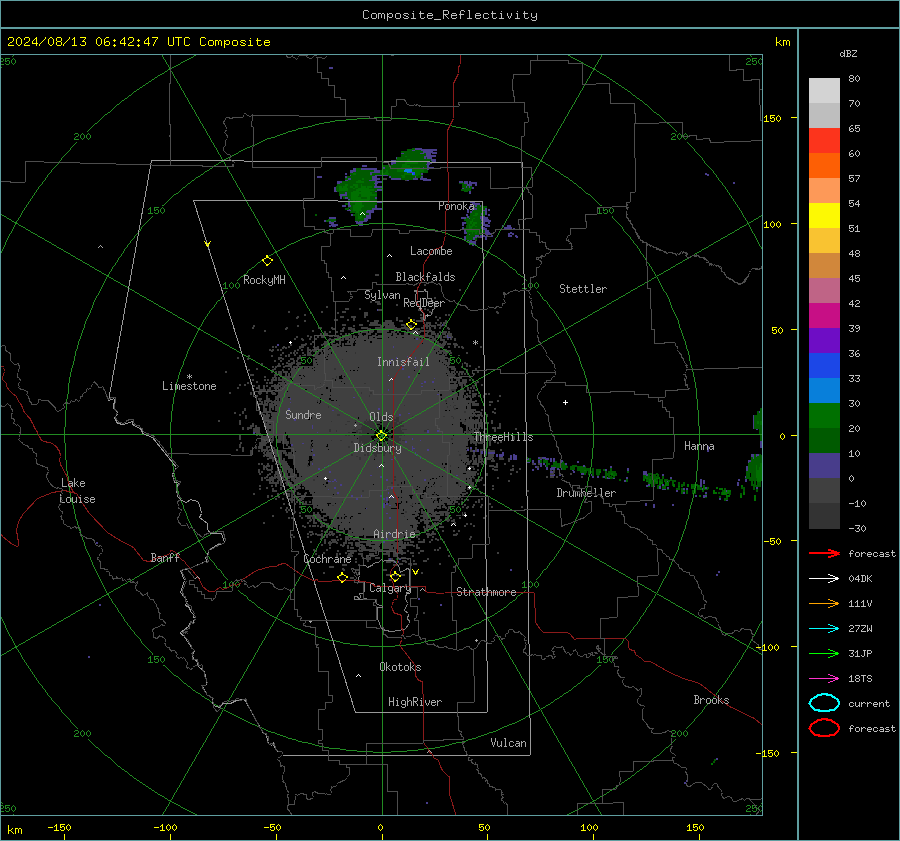Click the Ponoka city label

coord(456,206)
